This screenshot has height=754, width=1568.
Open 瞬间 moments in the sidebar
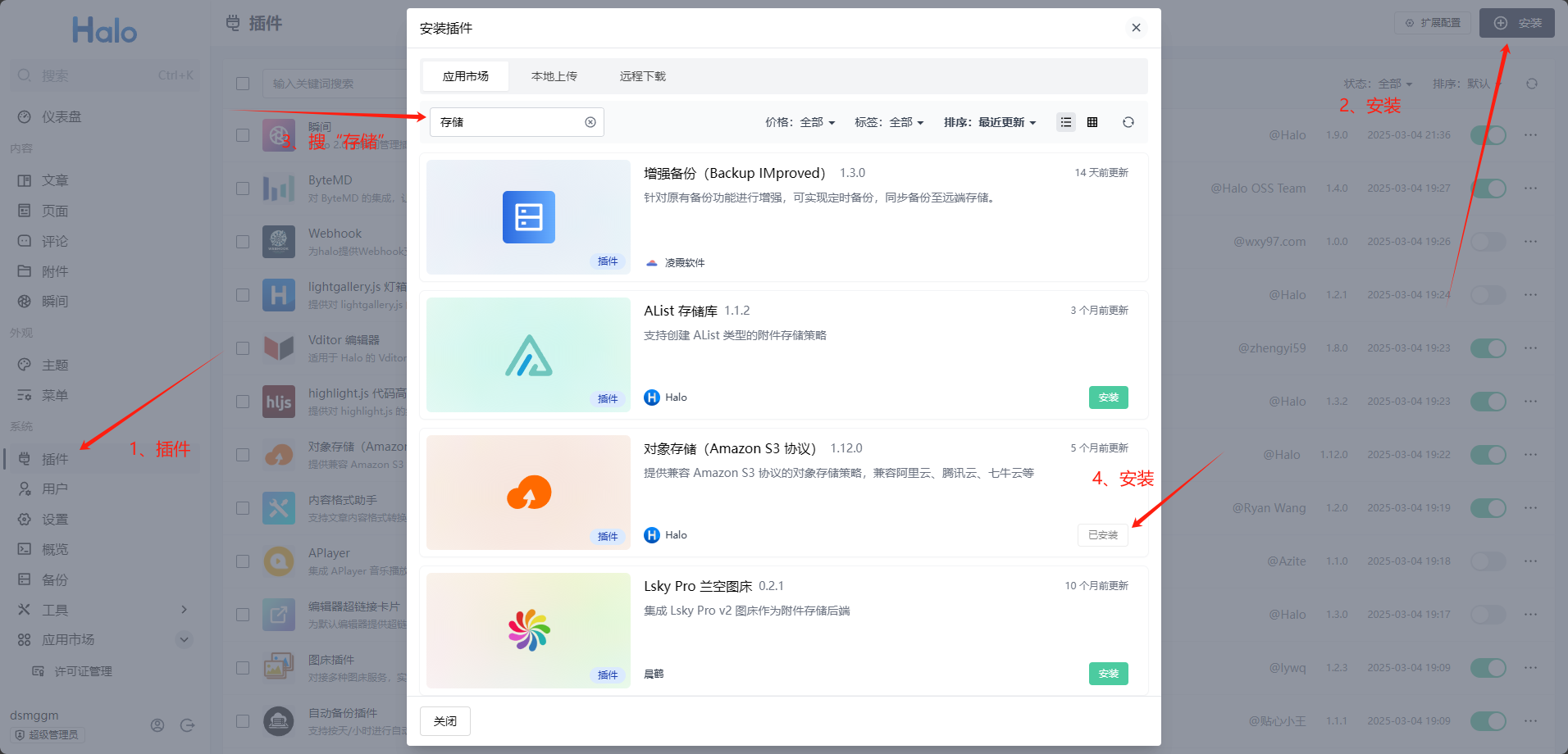(x=103, y=302)
